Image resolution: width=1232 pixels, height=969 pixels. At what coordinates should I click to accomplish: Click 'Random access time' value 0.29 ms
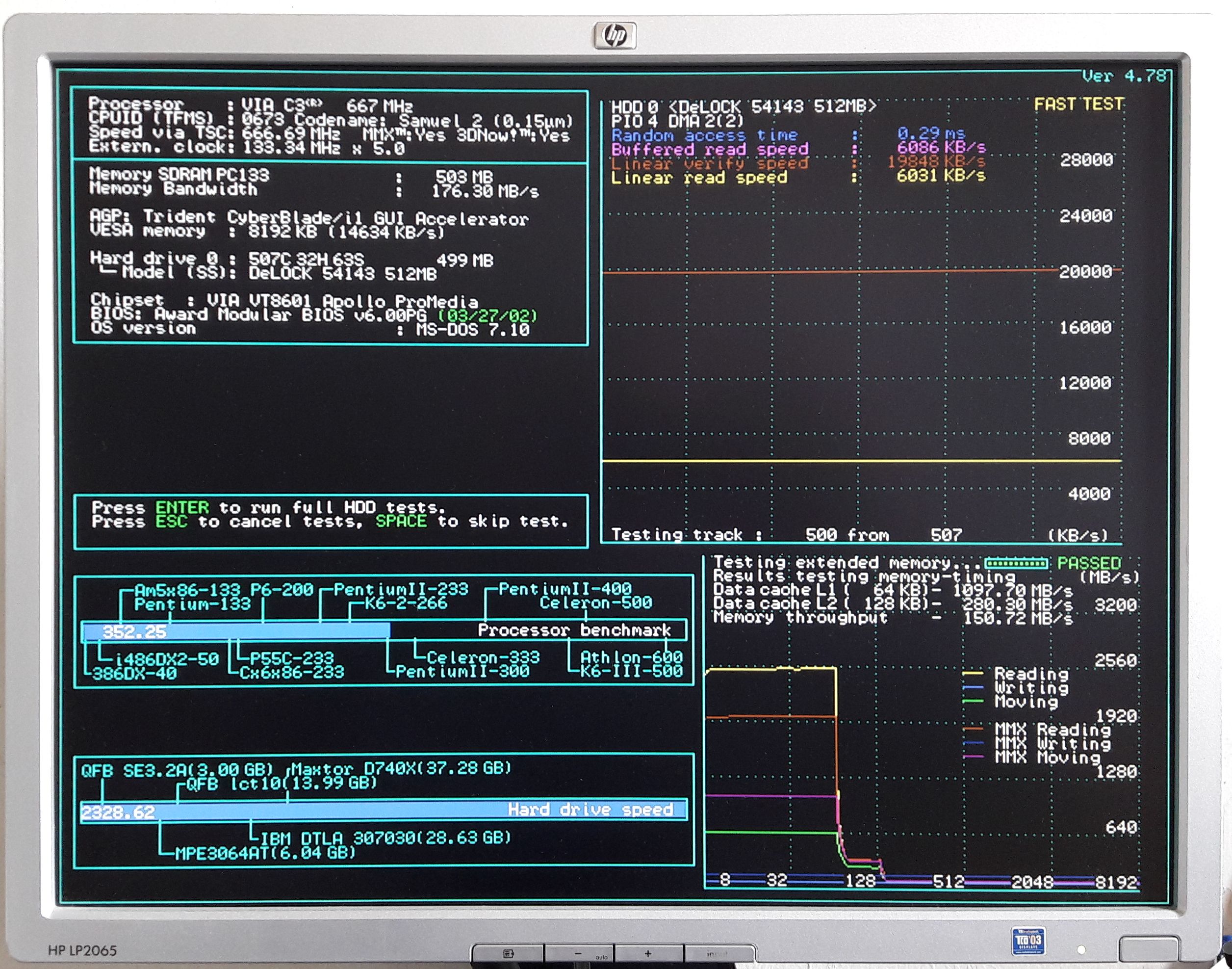point(931,134)
